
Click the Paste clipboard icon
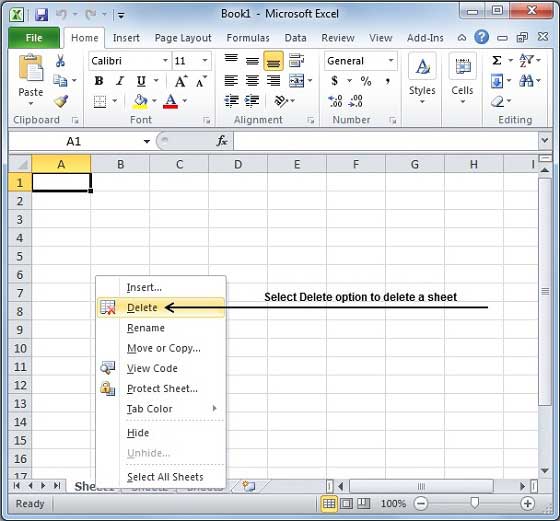[30, 67]
